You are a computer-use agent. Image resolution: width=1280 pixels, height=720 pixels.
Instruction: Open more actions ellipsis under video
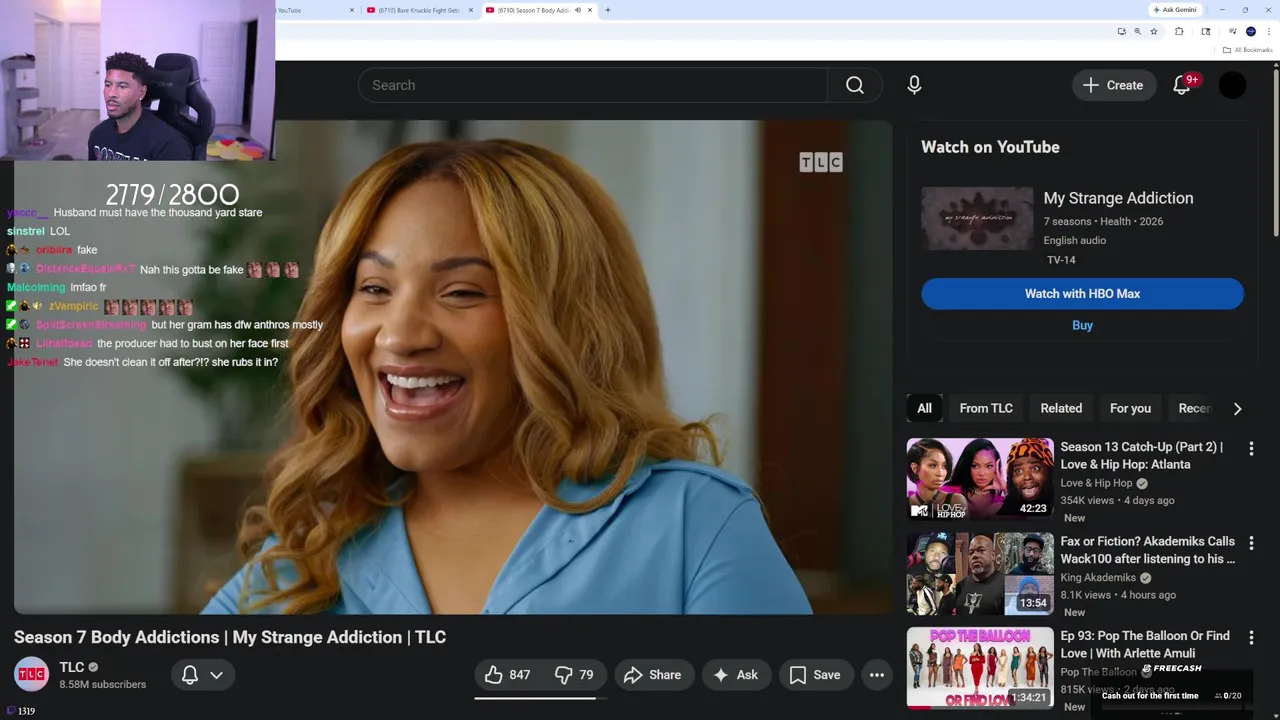click(877, 675)
